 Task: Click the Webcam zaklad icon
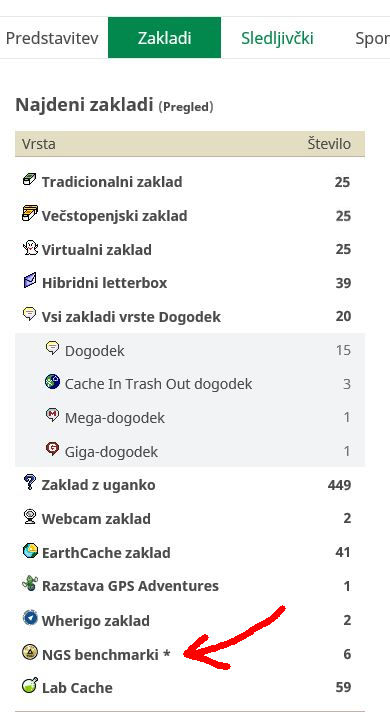30,517
